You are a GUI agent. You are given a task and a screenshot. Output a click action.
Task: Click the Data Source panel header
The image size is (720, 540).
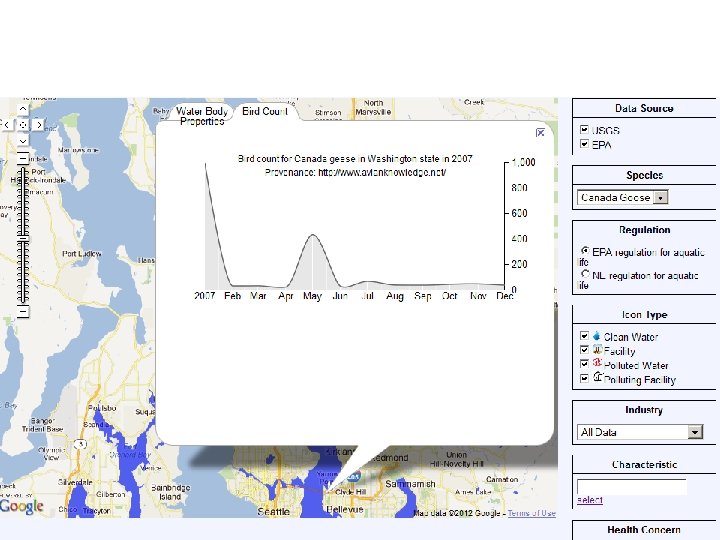(644, 108)
